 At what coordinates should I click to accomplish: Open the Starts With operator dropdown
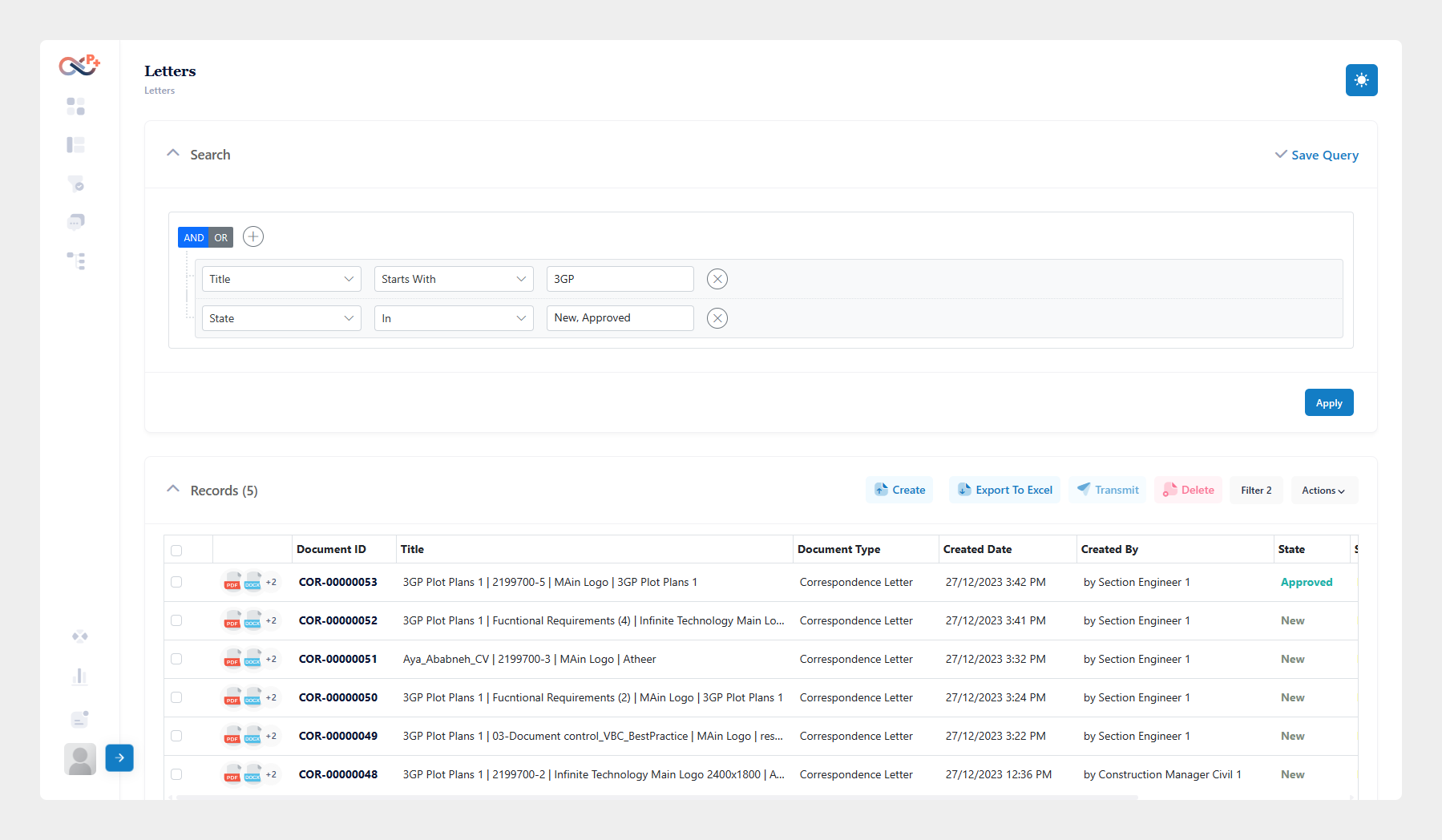(454, 279)
